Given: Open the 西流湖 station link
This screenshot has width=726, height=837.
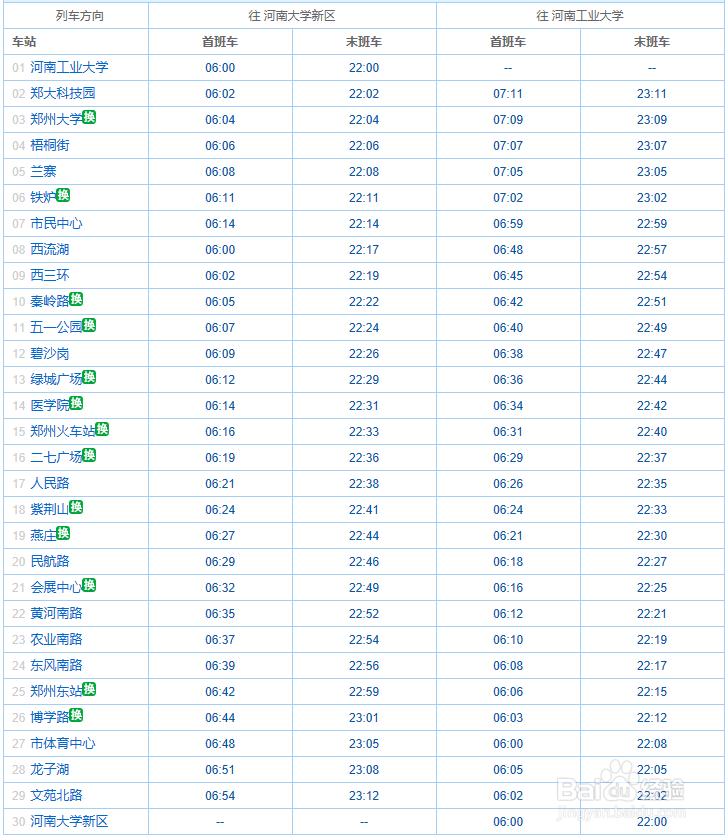Looking at the screenshot, I should (50, 249).
